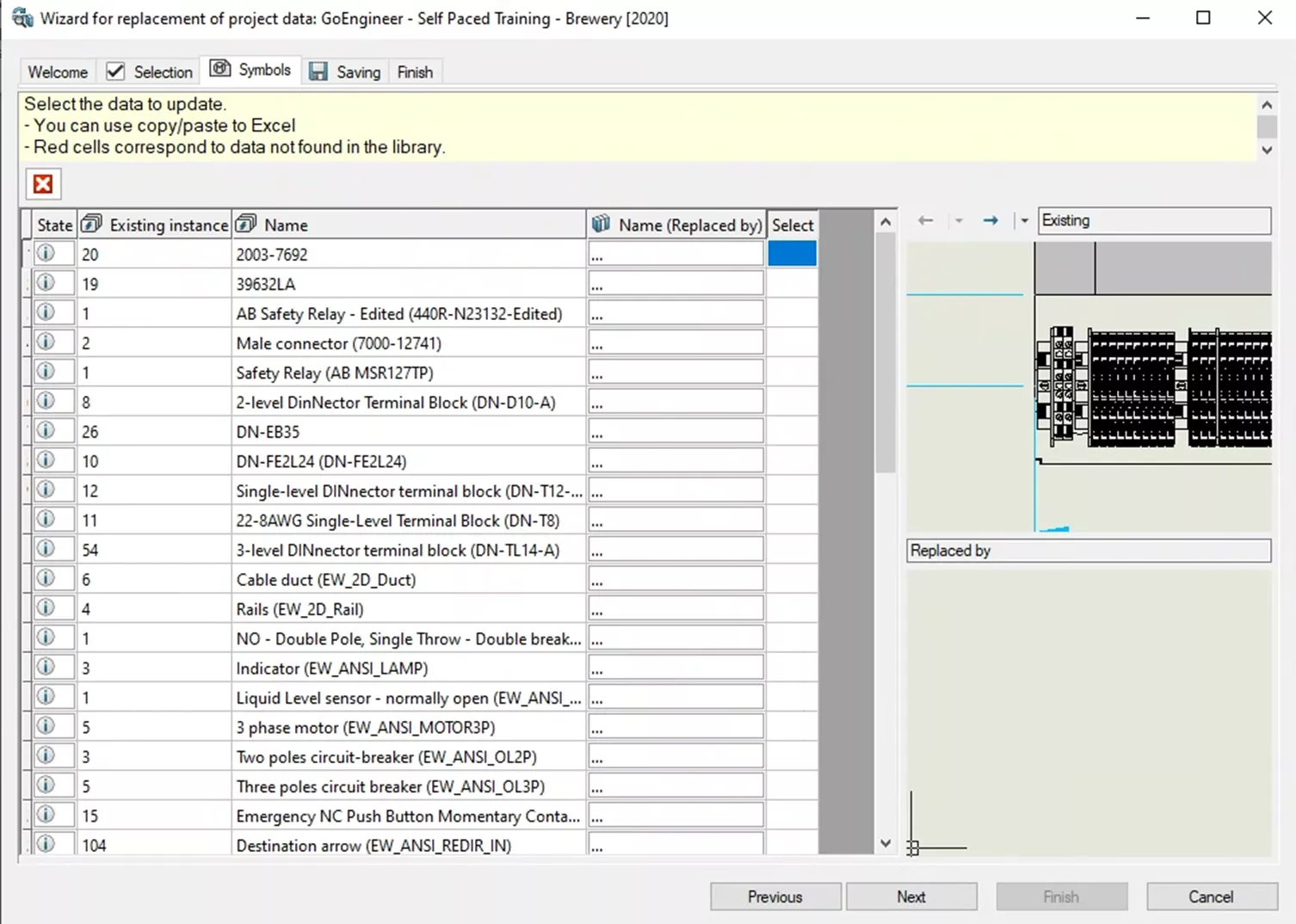Viewport: 1296px width, 924px height.
Task: Click info icon for DN-EB35 row
Action: click(46, 431)
